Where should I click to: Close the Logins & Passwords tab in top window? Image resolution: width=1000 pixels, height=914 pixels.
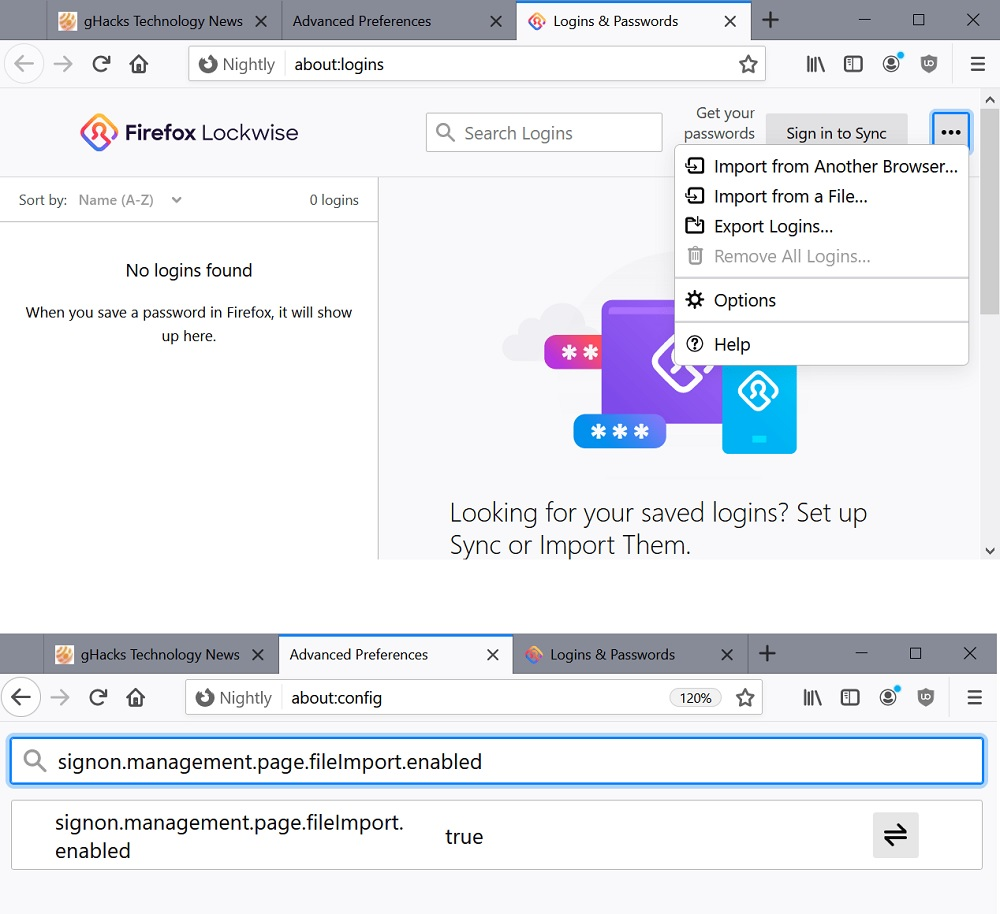730,21
